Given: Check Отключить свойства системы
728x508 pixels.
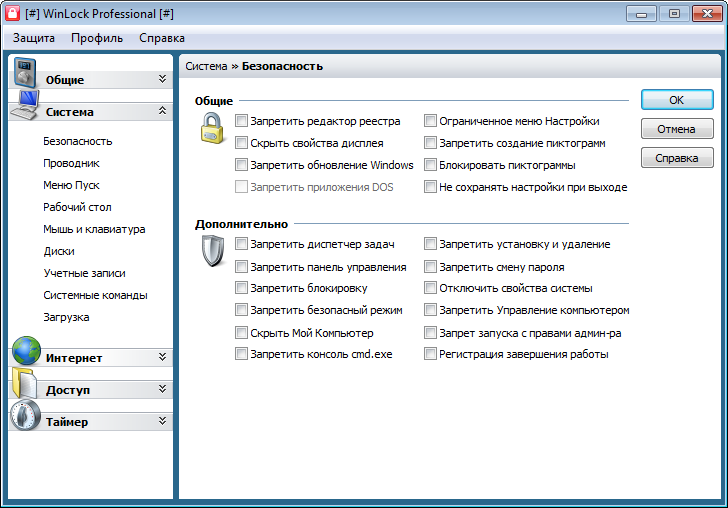Looking at the screenshot, I should (x=430, y=288).
